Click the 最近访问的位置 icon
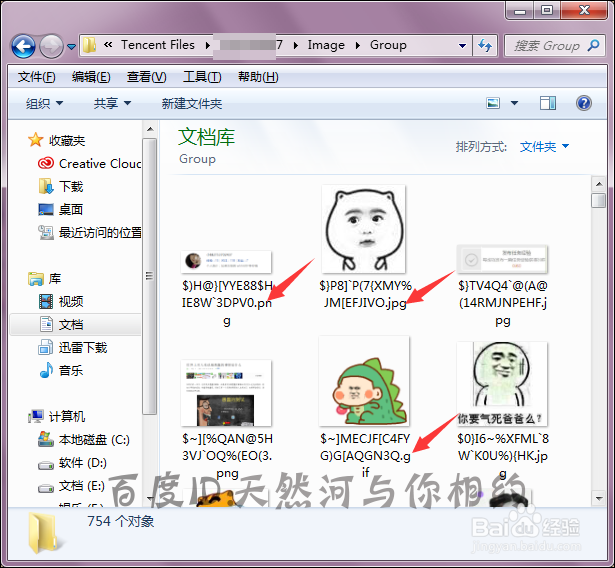The image size is (615, 568). (x=46, y=233)
